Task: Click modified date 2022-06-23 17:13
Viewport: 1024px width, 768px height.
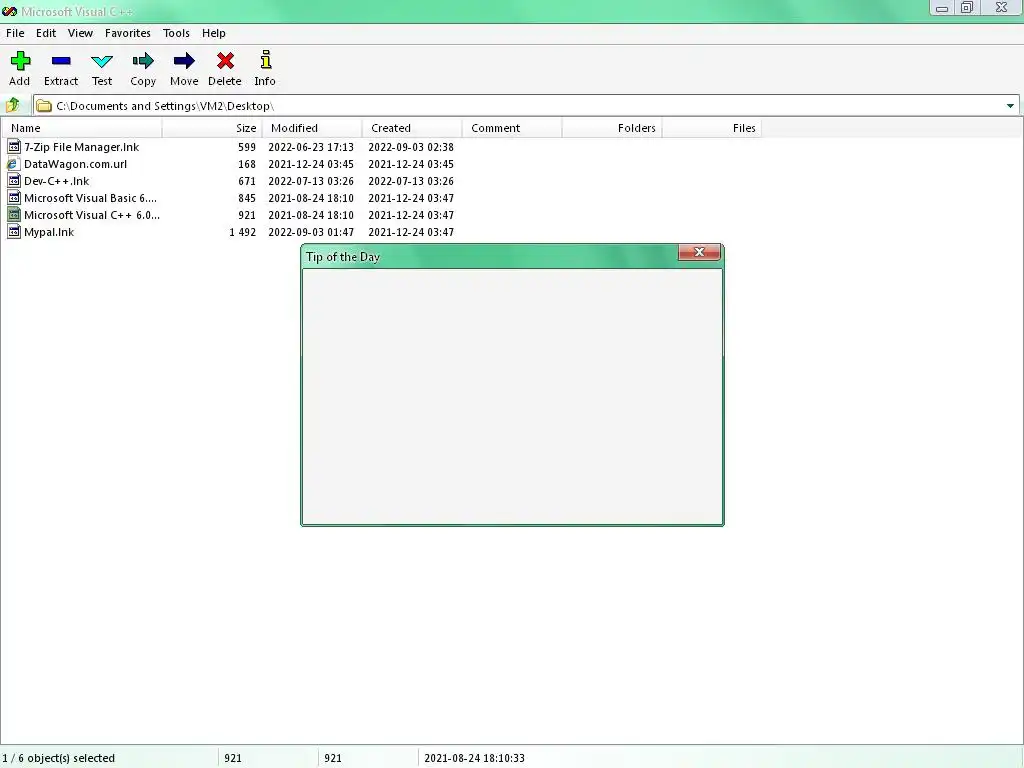Action: [x=311, y=147]
